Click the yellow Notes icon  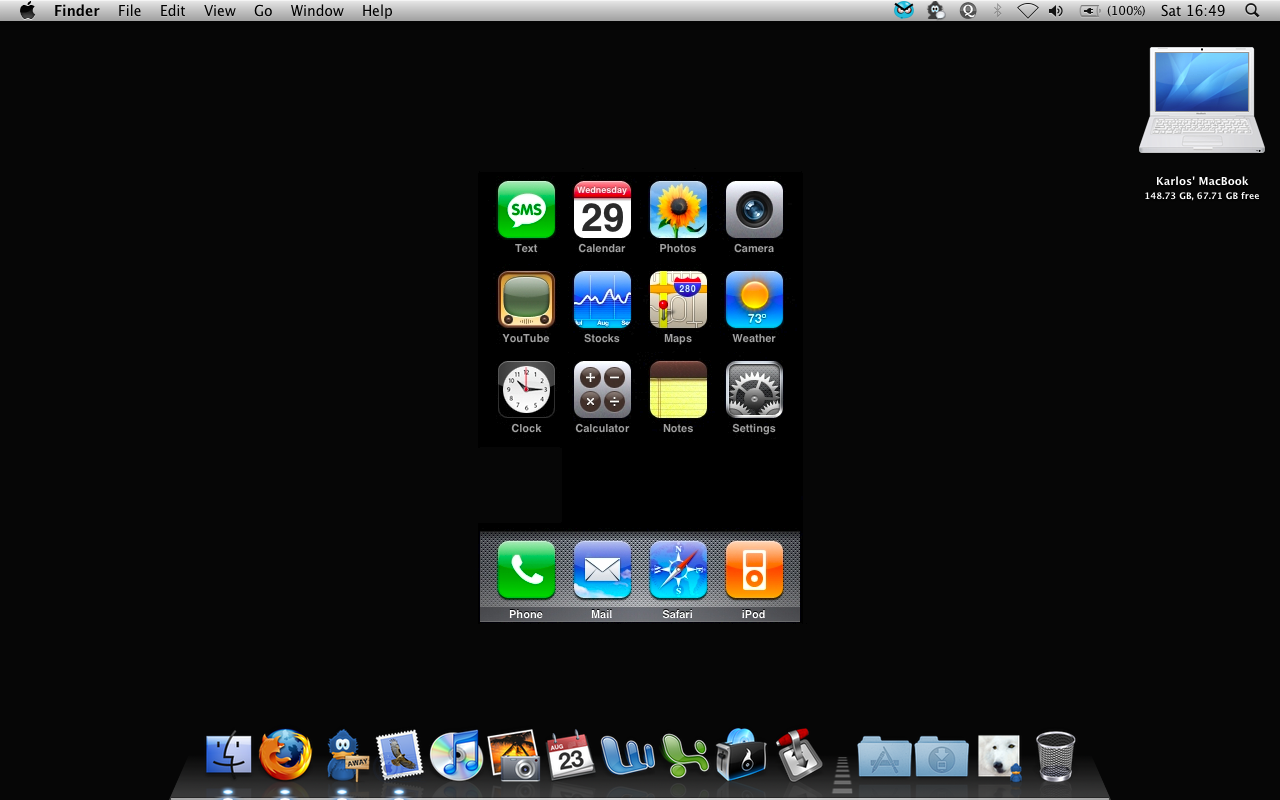click(678, 389)
